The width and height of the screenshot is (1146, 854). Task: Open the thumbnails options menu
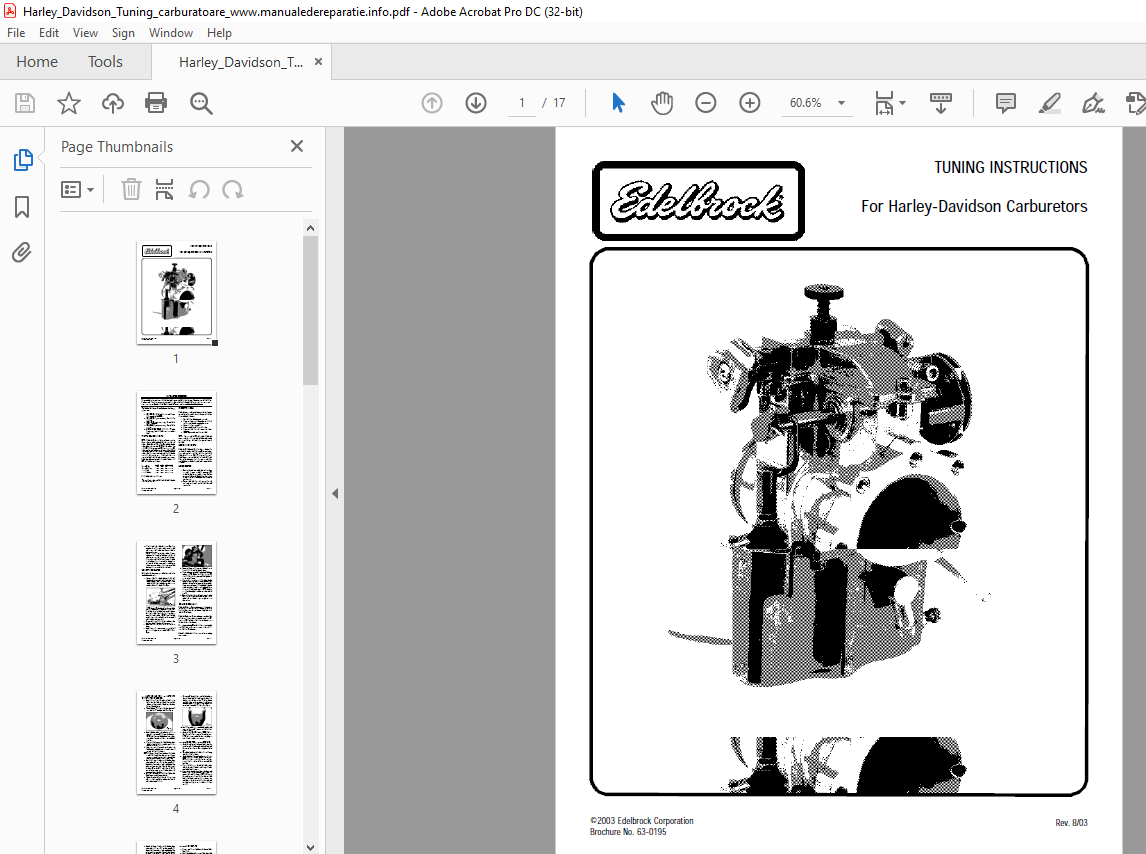tap(77, 190)
